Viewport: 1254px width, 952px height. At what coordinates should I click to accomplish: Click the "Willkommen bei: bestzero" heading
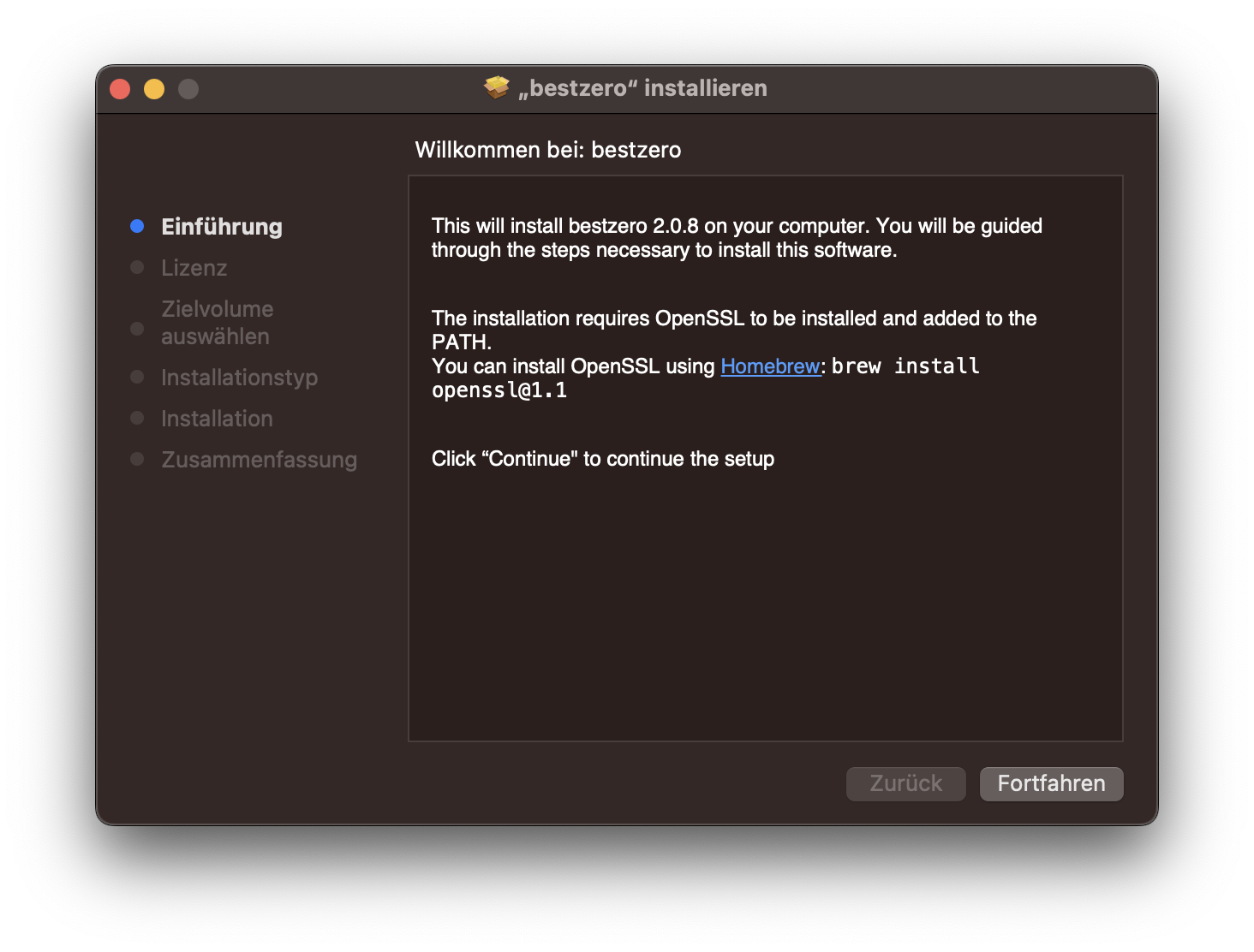point(548,150)
